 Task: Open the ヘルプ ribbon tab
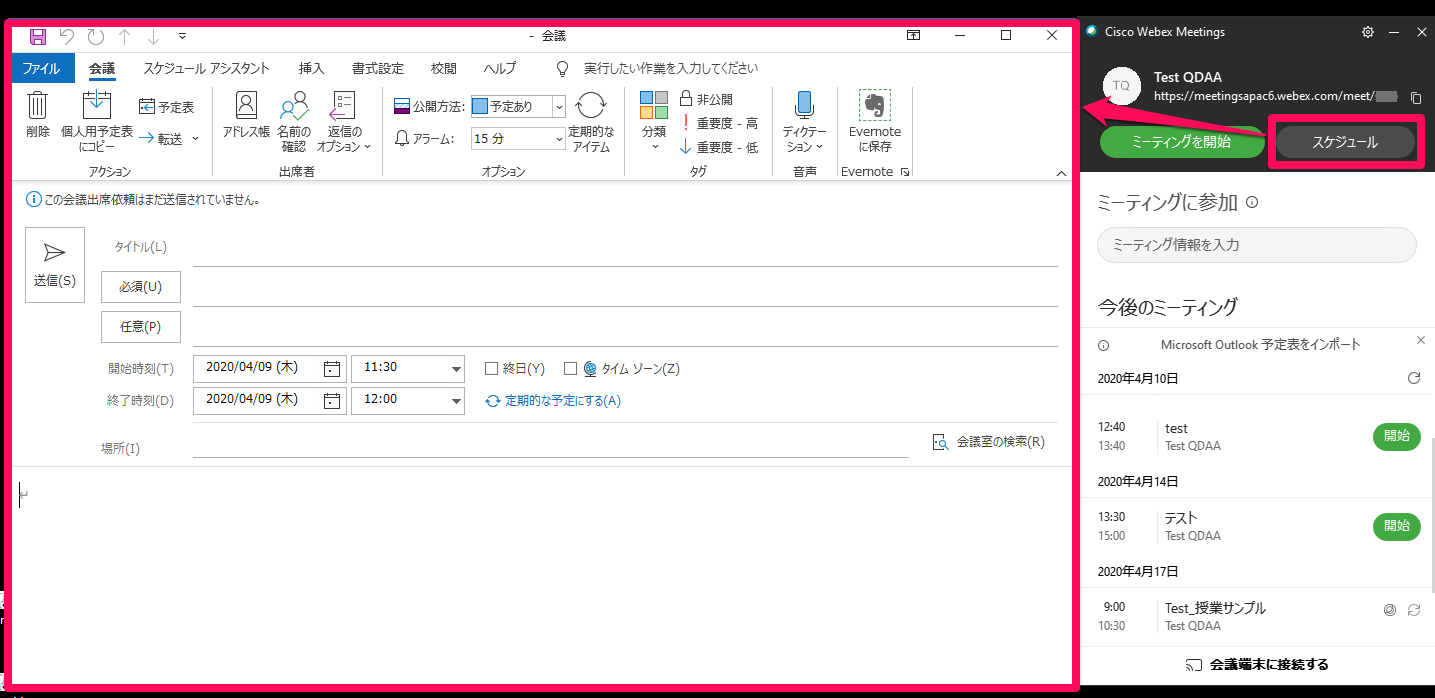click(x=500, y=69)
